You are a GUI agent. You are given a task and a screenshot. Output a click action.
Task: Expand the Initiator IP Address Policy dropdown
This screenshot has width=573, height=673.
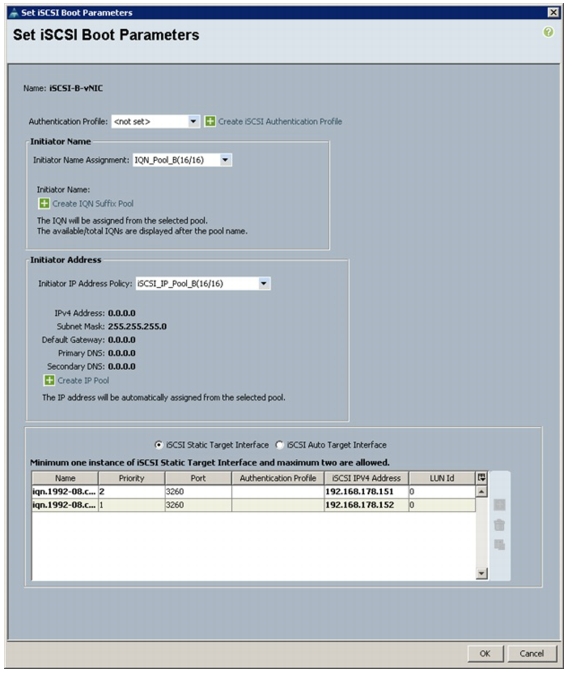coord(203,284)
